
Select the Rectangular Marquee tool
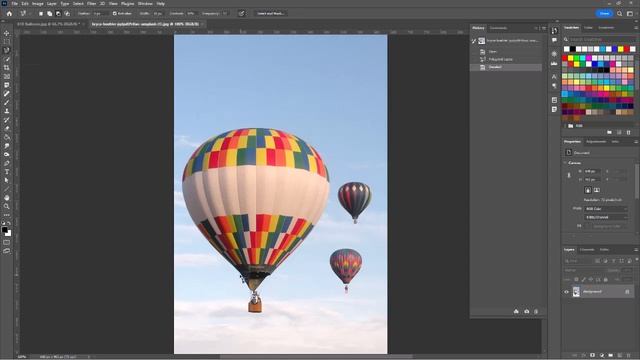pyautogui.click(x=7, y=42)
